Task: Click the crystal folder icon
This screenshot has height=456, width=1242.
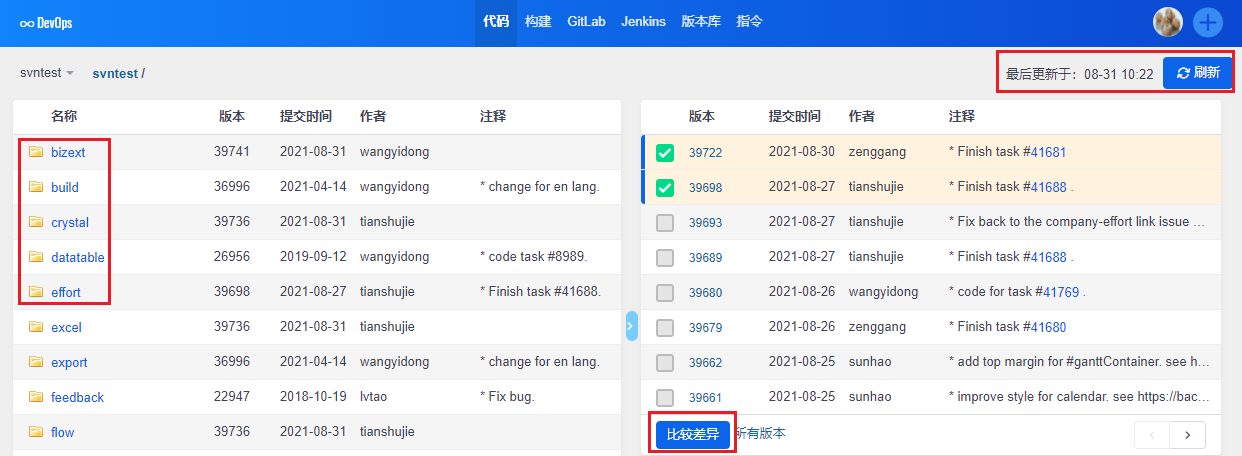Action: pyautogui.click(x=36, y=222)
